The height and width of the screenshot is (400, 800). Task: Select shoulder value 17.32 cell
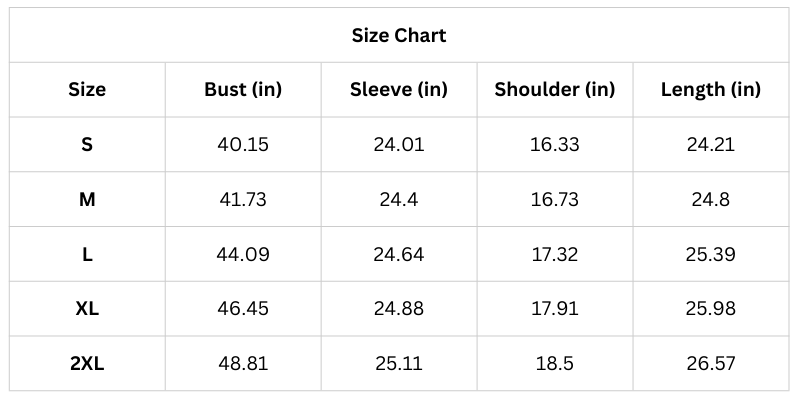[x=555, y=254]
